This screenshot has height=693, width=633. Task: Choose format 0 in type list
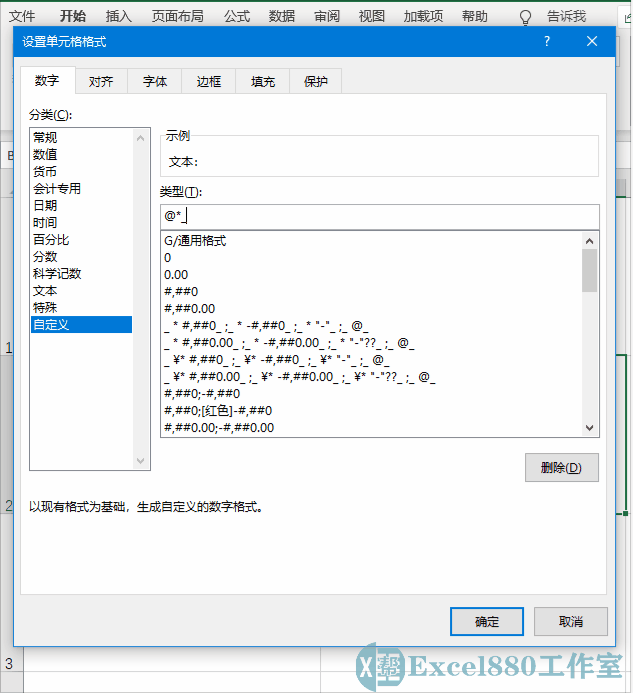(x=371, y=258)
